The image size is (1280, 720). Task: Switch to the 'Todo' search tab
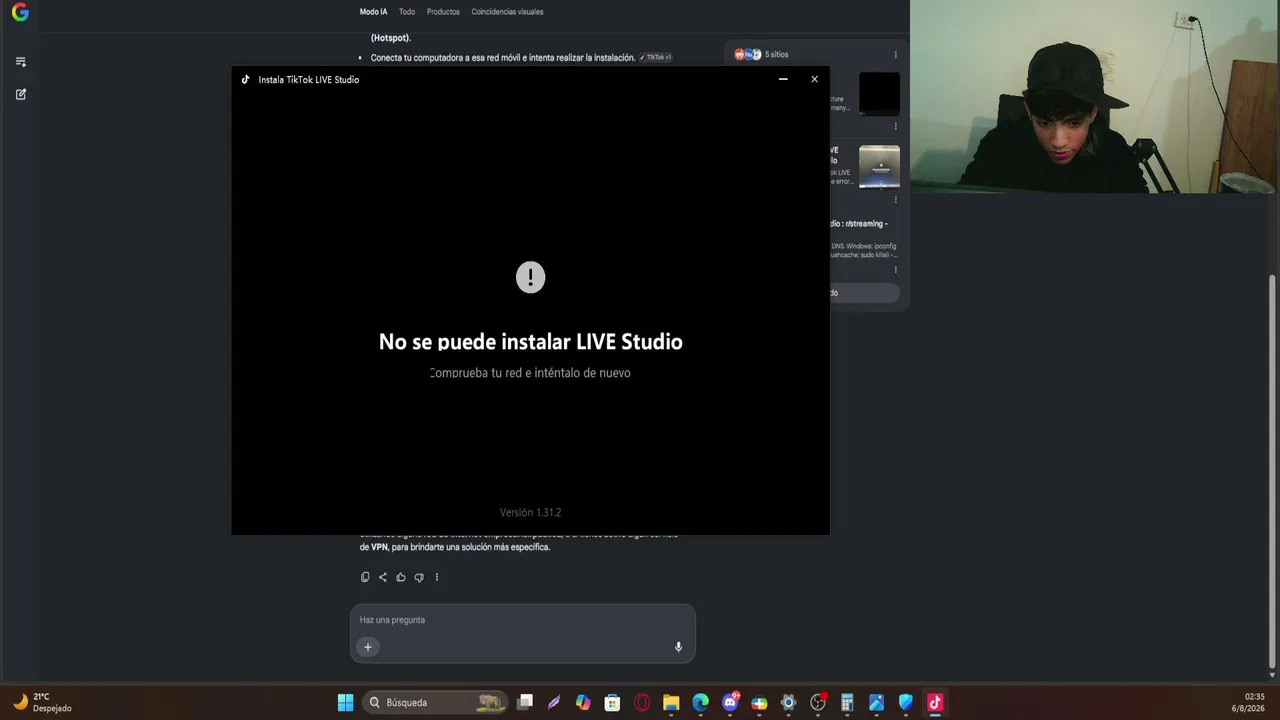point(407,12)
